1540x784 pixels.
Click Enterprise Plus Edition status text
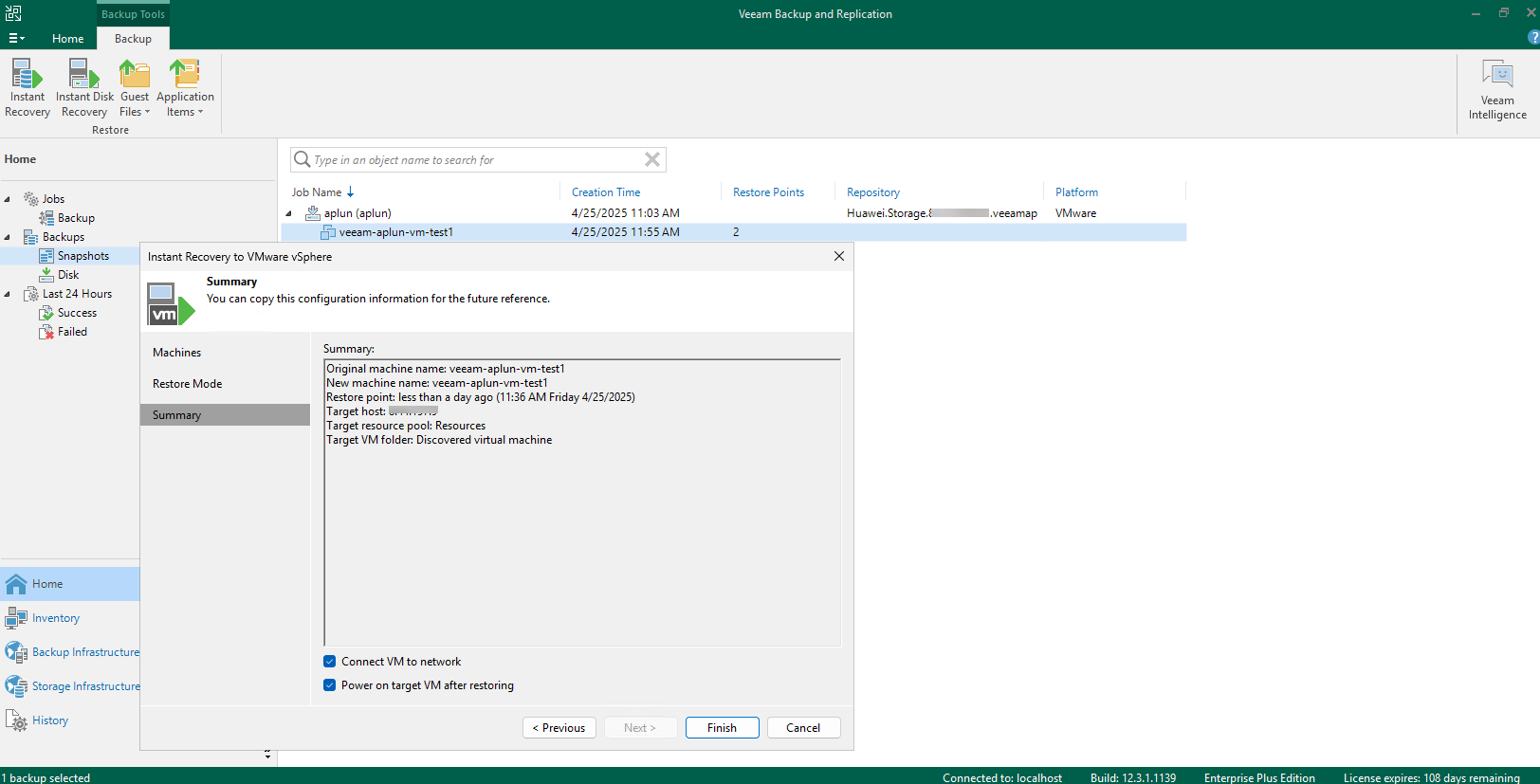(1259, 777)
